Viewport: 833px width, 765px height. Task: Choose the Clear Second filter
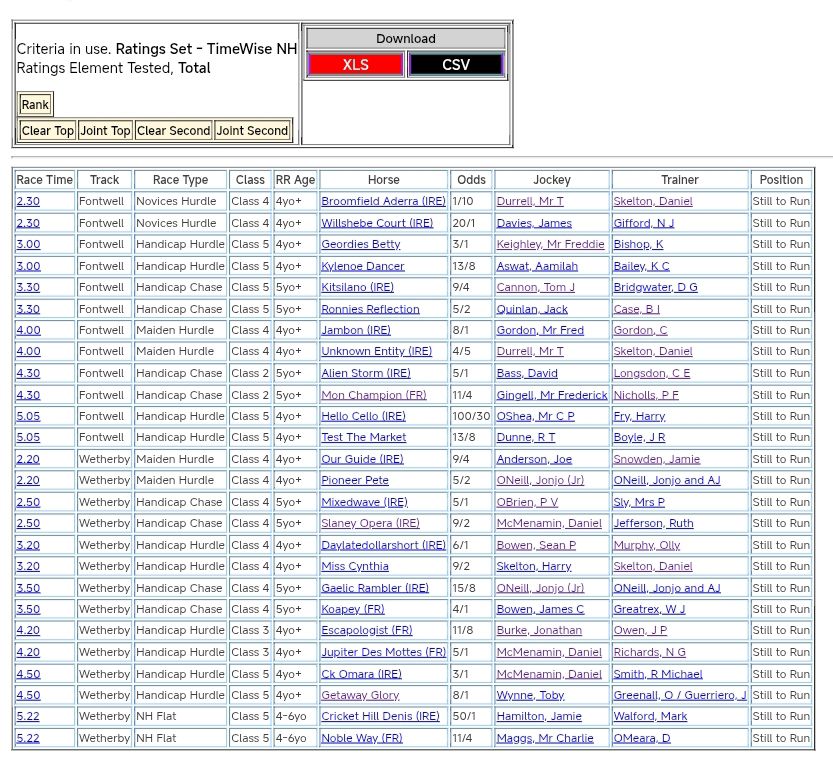click(173, 131)
